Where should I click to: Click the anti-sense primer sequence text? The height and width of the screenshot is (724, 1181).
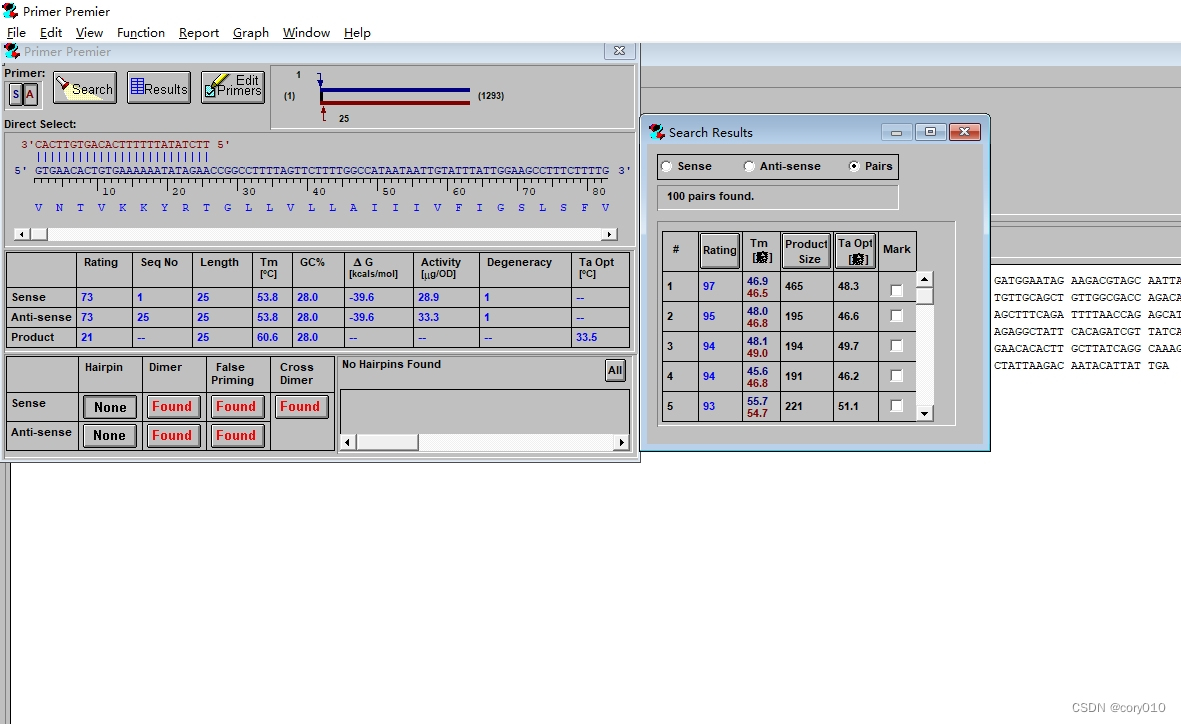122,145
